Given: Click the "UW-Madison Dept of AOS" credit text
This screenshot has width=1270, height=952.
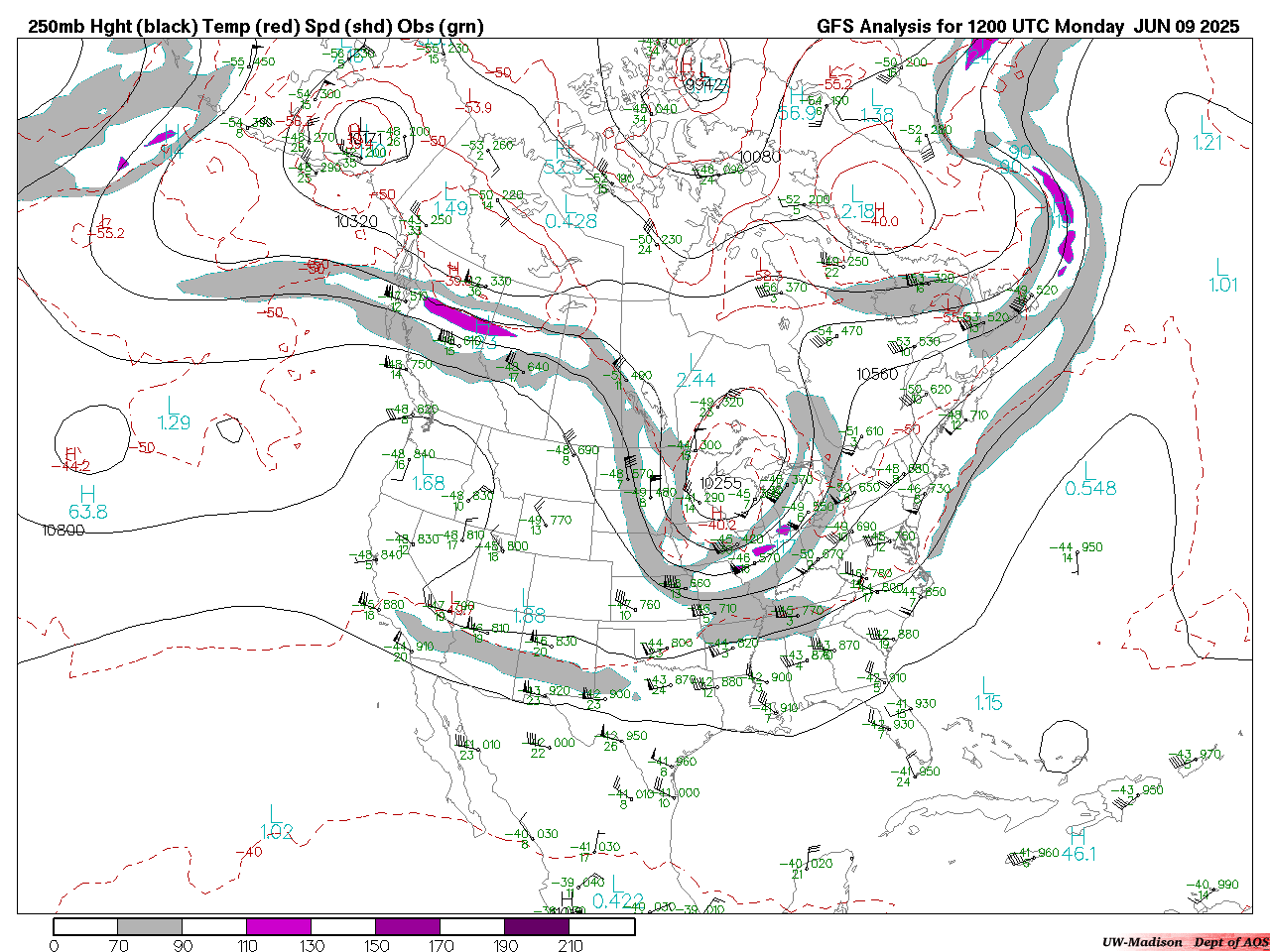Looking at the screenshot, I should [x=1185, y=942].
